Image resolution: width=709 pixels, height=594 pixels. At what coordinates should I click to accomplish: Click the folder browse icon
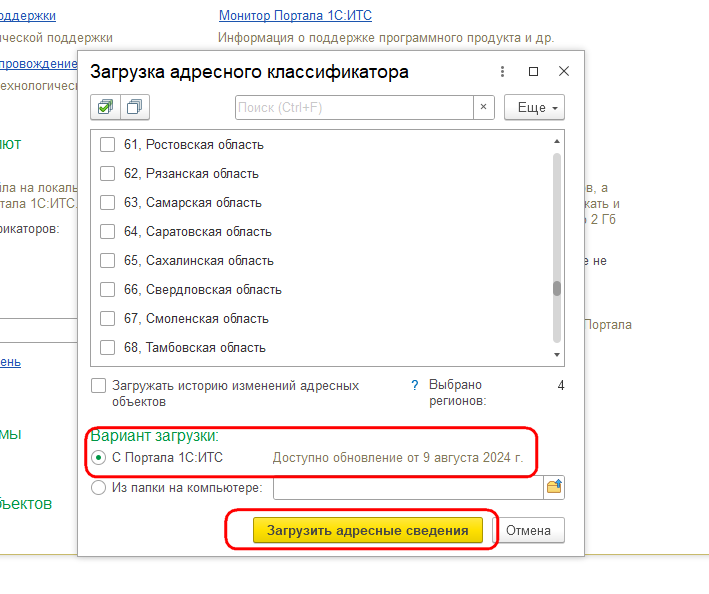coord(554,487)
